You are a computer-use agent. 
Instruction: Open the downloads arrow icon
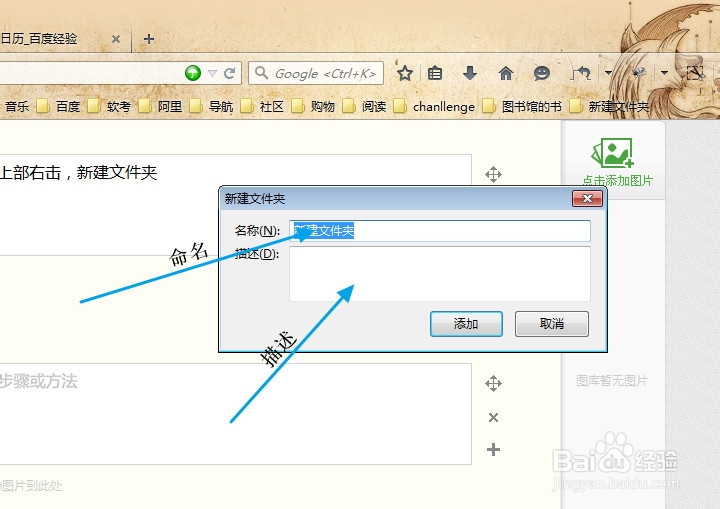pyautogui.click(x=470, y=73)
